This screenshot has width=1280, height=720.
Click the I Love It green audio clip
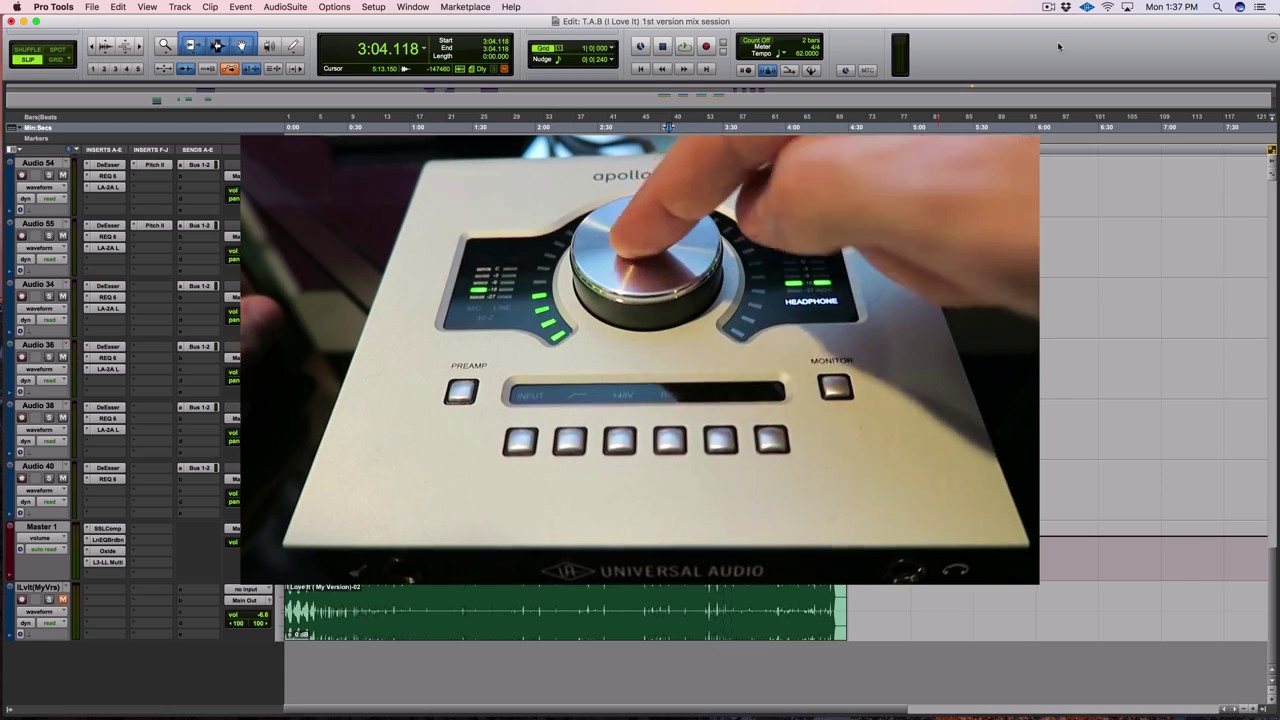tap(565, 612)
